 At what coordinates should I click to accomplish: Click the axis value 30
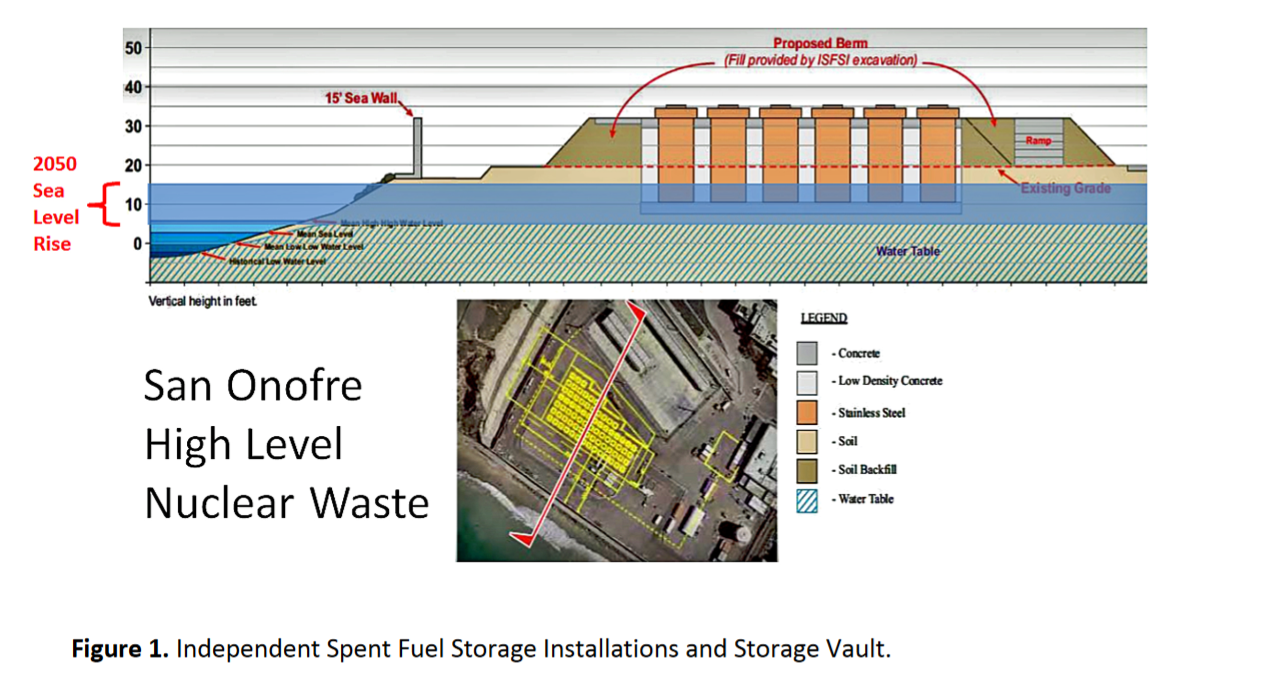[x=134, y=126]
